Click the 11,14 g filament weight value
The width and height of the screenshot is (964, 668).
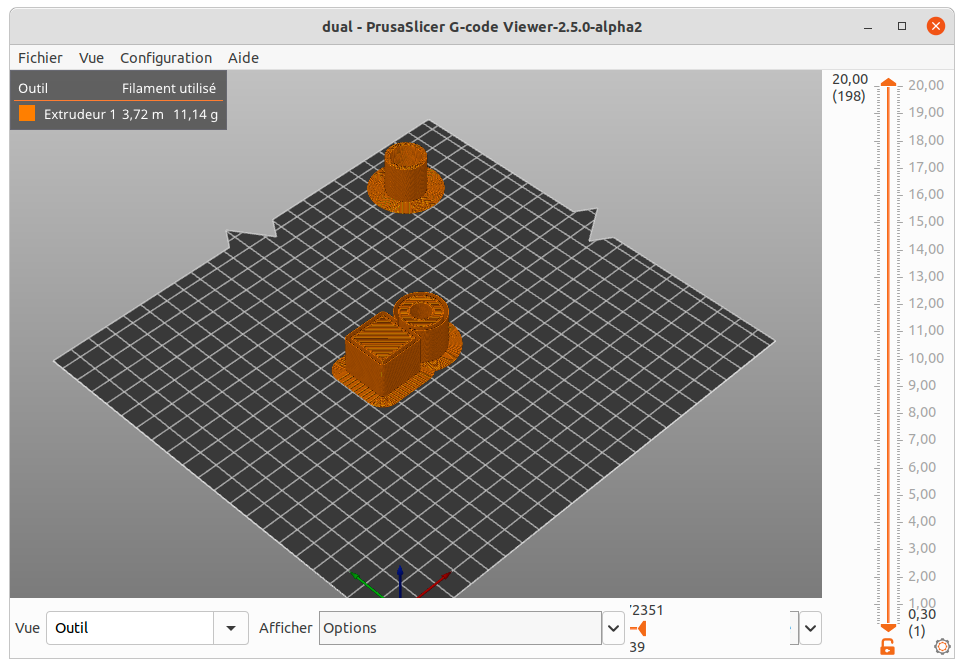click(x=196, y=114)
